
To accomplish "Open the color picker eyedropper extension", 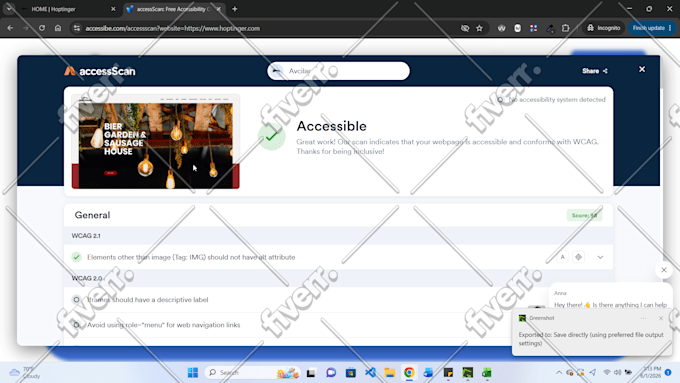I will pos(549,28).
